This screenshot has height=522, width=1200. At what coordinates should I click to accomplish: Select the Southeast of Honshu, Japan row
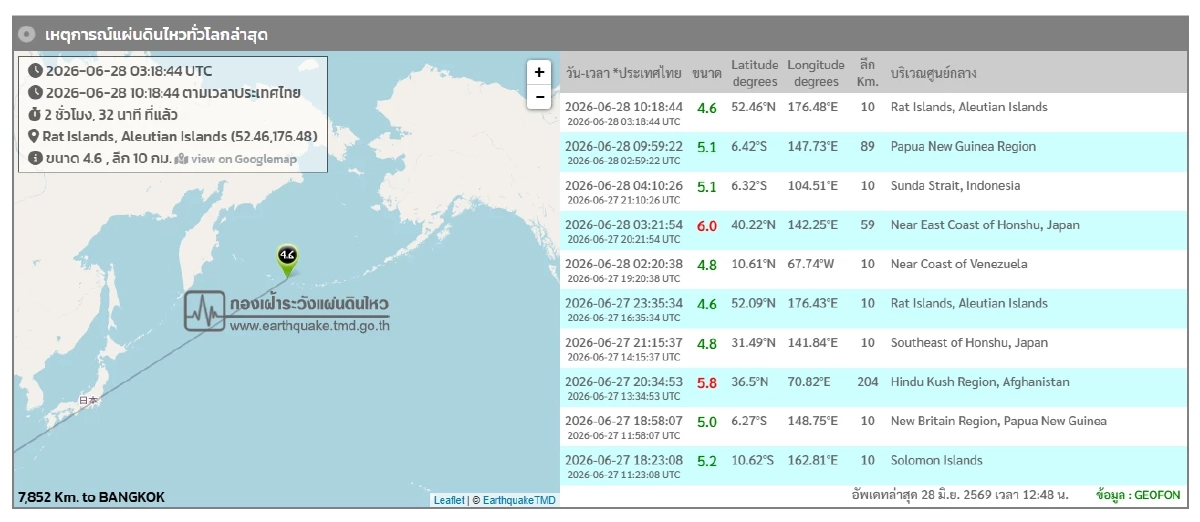(873, 348)
